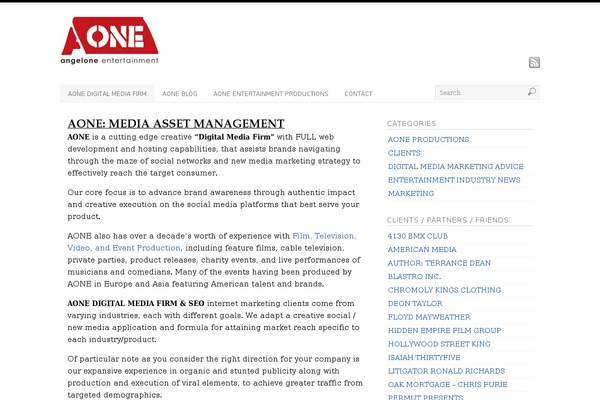Visit Hidden Empire Film Group link

[444, 330]
